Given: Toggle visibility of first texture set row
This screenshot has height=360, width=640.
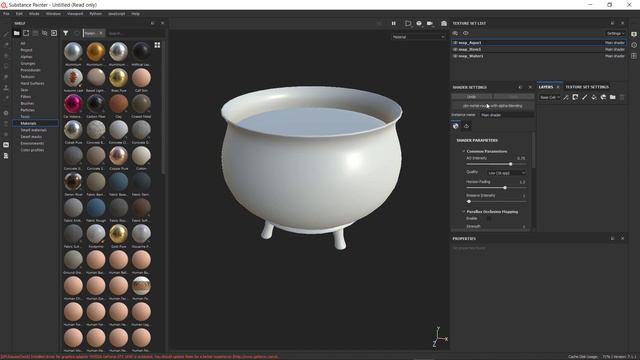Looking at the screenshot, I should [455, 42].
